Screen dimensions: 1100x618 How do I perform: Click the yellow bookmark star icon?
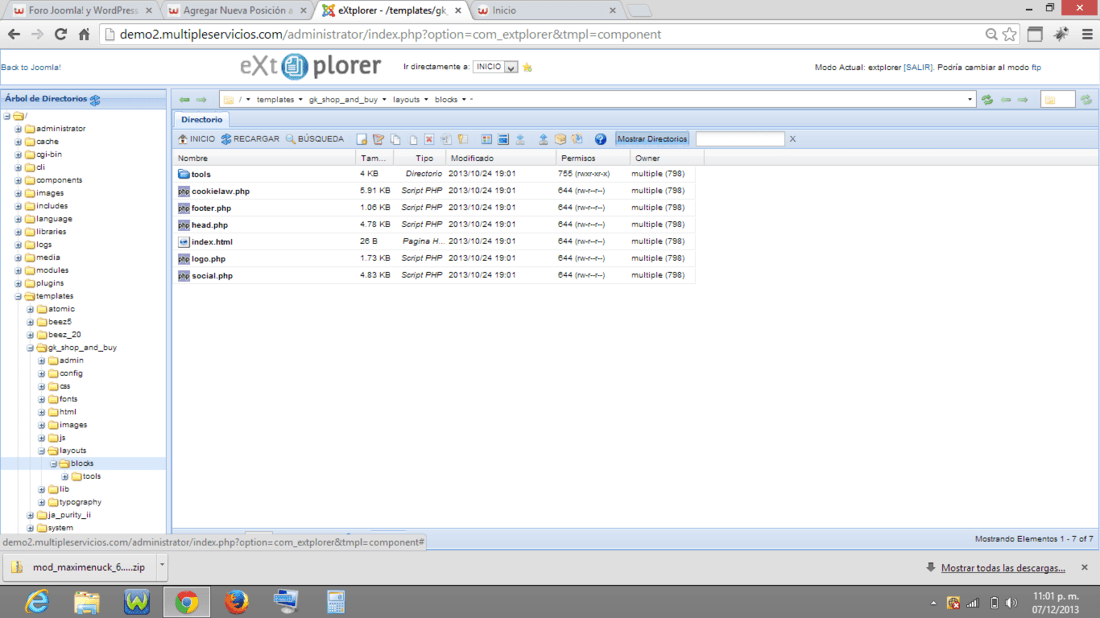point(528,67)
